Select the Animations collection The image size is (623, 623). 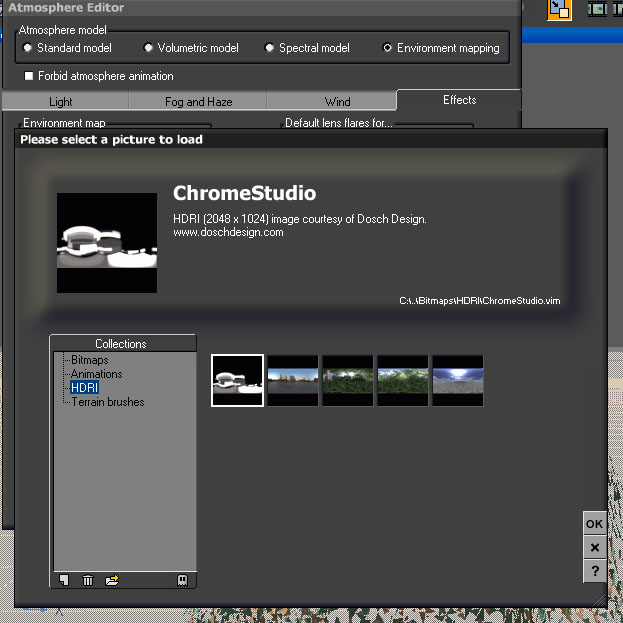point(97,374)
